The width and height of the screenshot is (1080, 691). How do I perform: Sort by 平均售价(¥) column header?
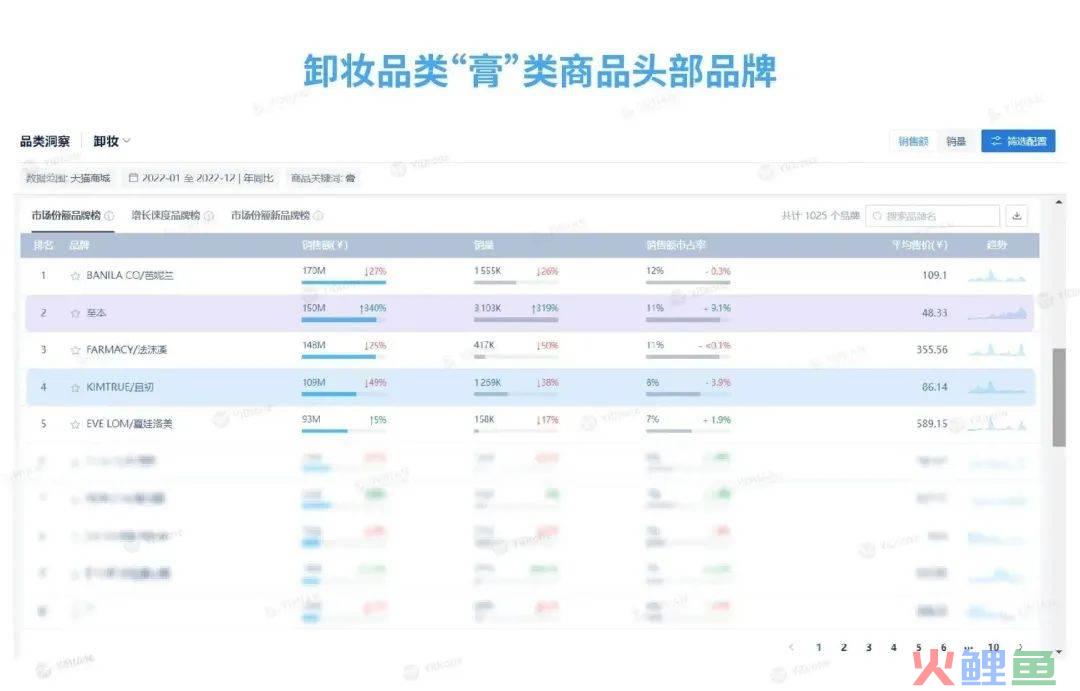coord(920,245)
